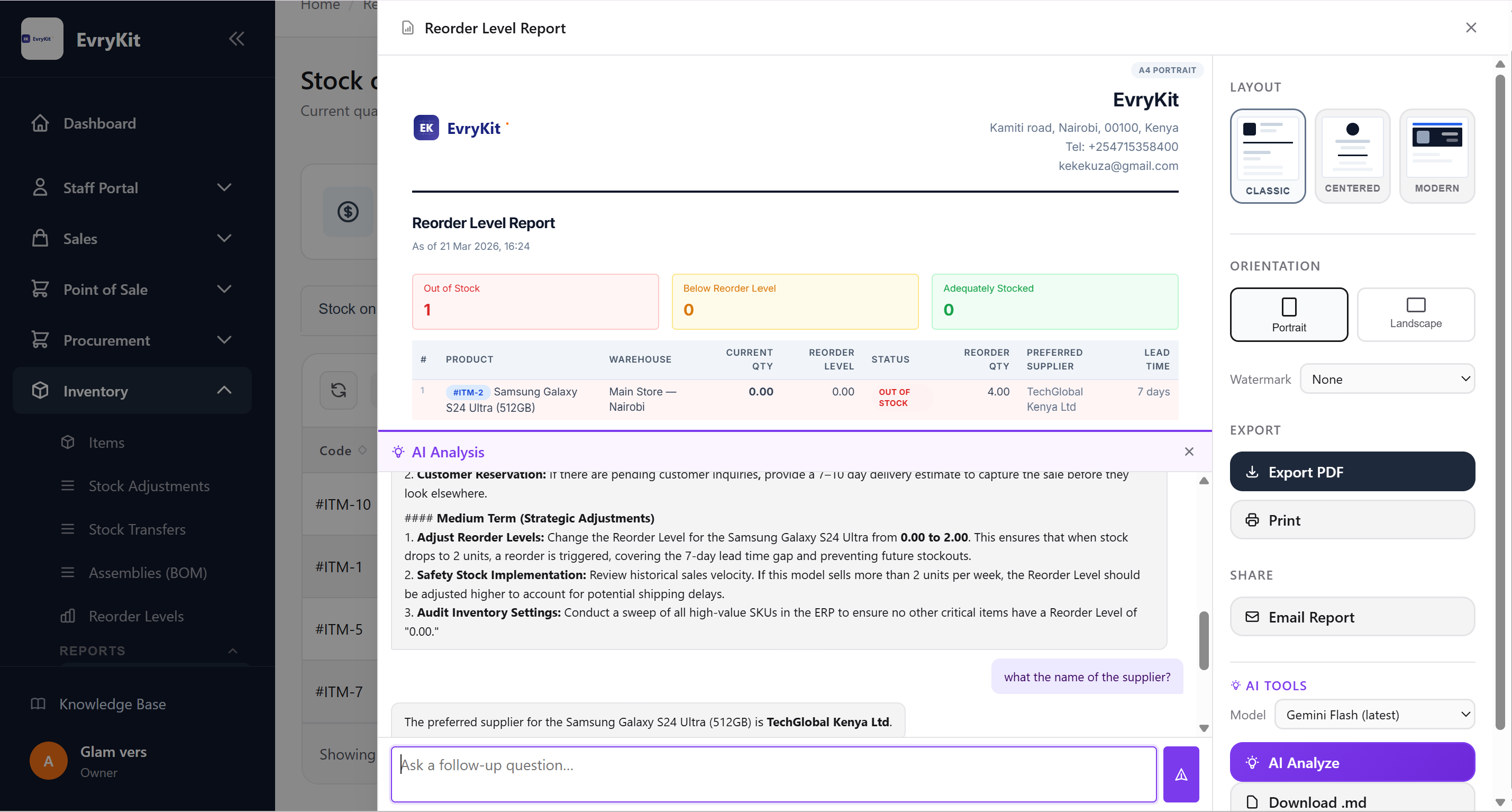Click the Knowledge Base book icon
This screenshot has width=1512, height=812.
click(x=39, y=704)
